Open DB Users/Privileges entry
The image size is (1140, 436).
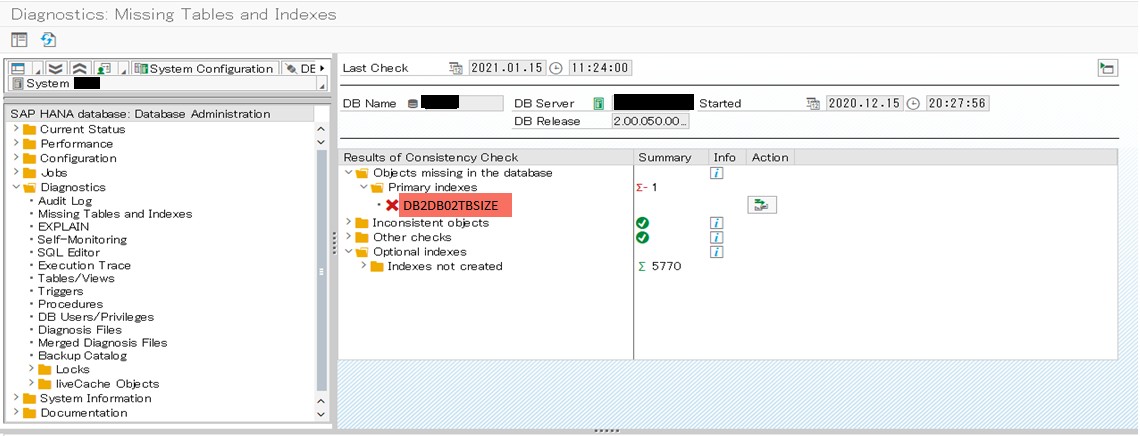(96, 317)
